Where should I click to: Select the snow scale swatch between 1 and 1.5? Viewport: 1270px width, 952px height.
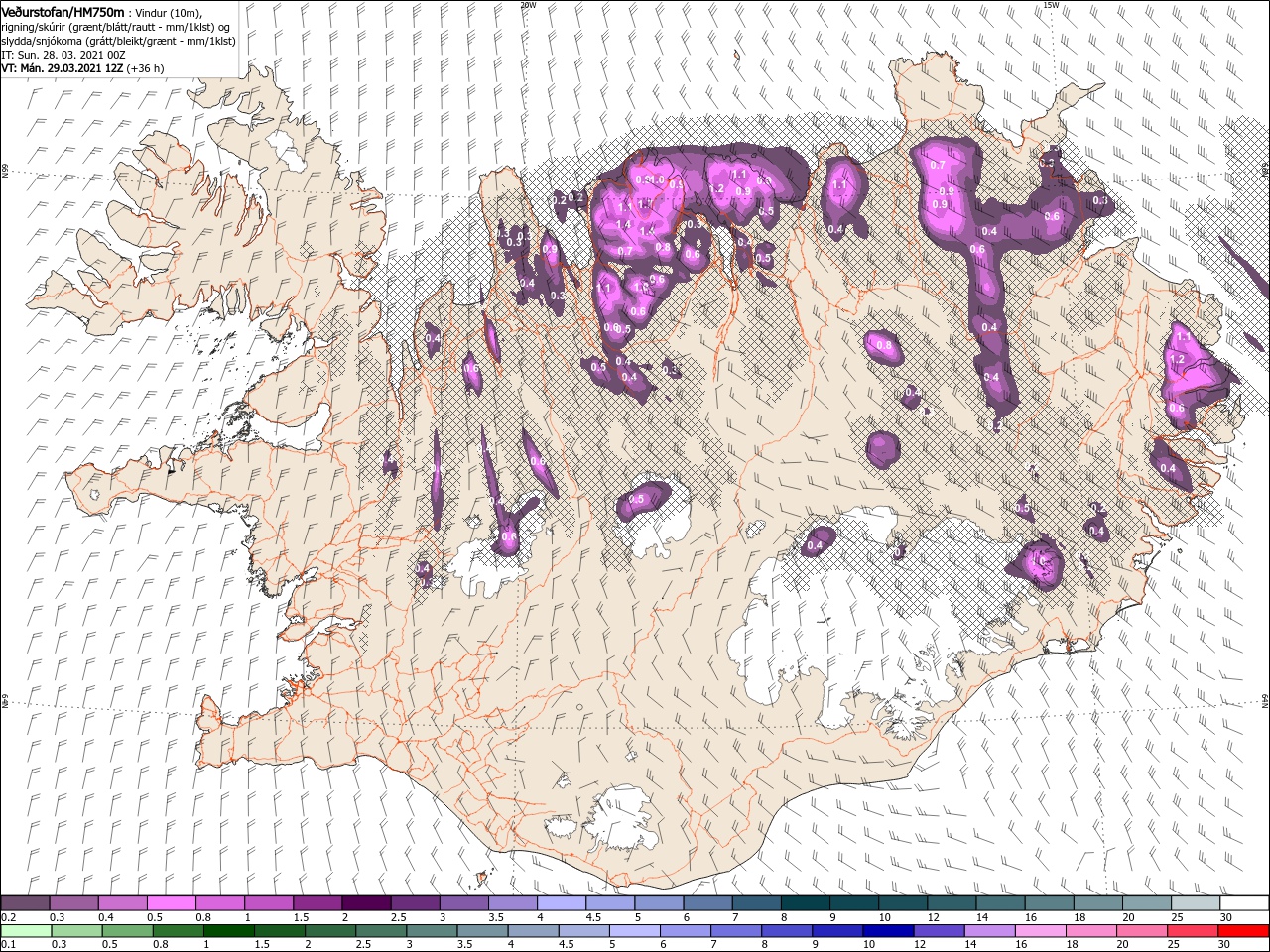(268, 903)
